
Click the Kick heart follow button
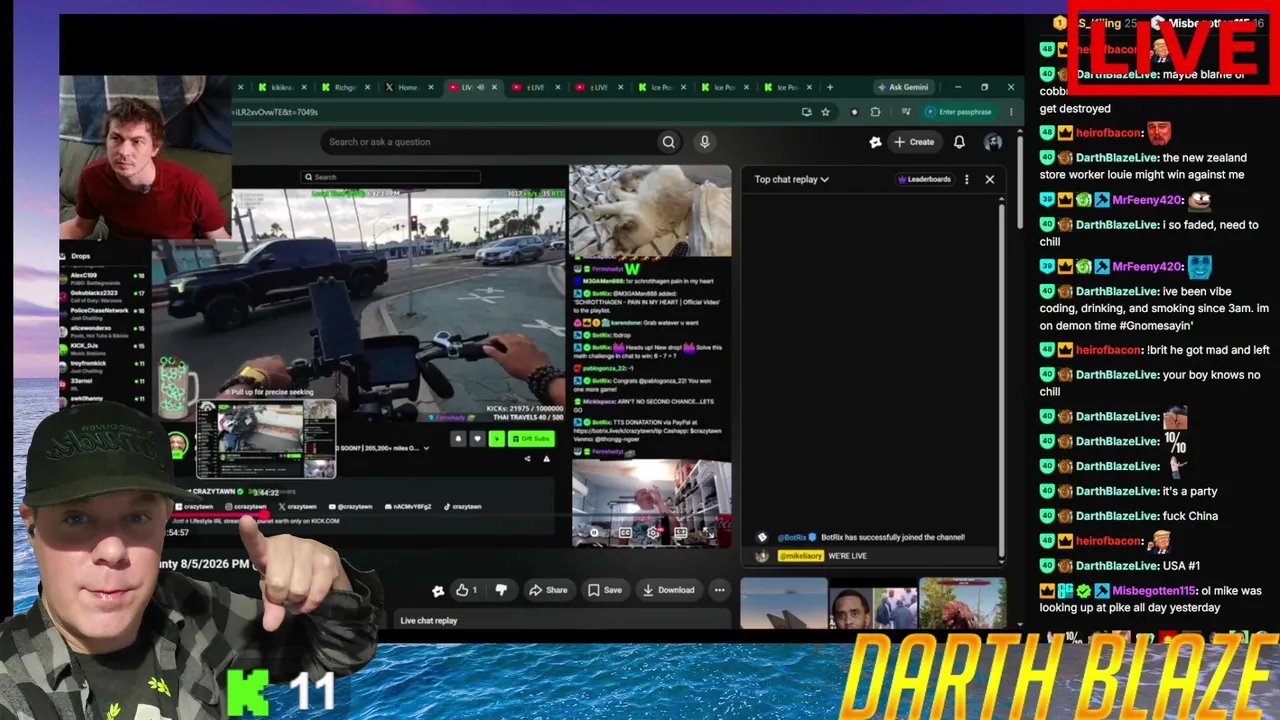coord(477,438)
